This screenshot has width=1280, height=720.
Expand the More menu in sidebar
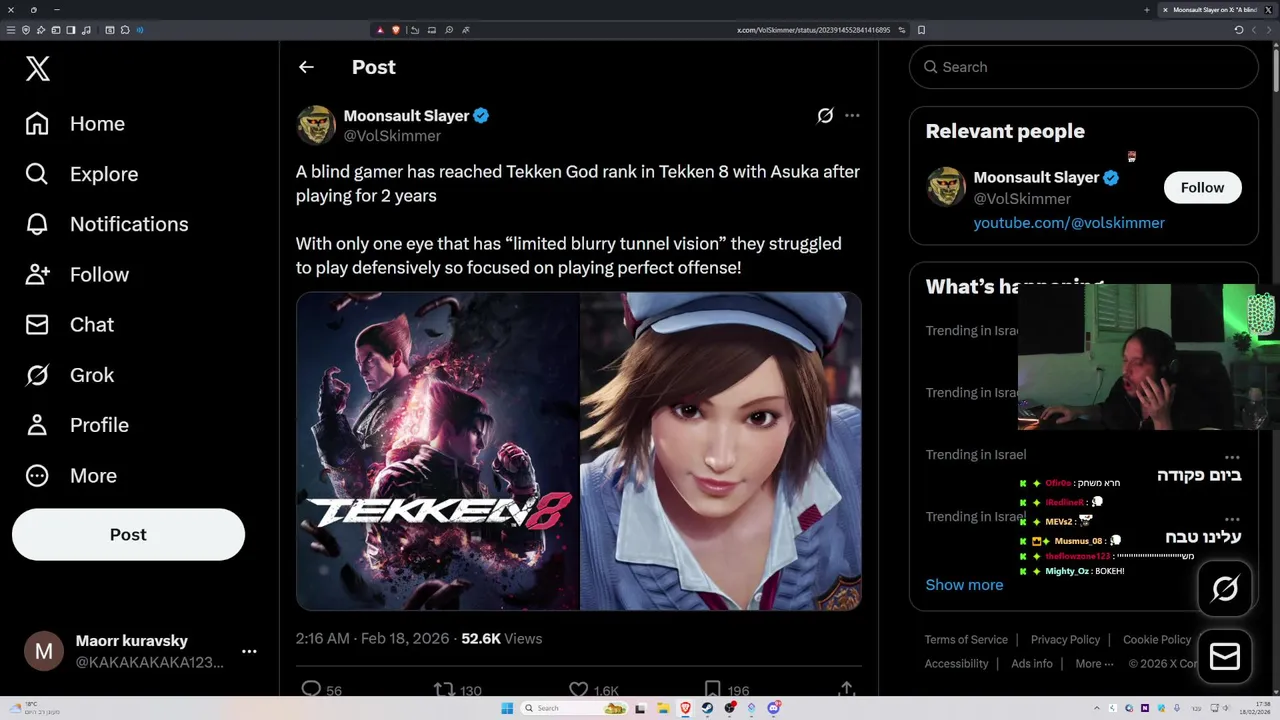point(70,475)
